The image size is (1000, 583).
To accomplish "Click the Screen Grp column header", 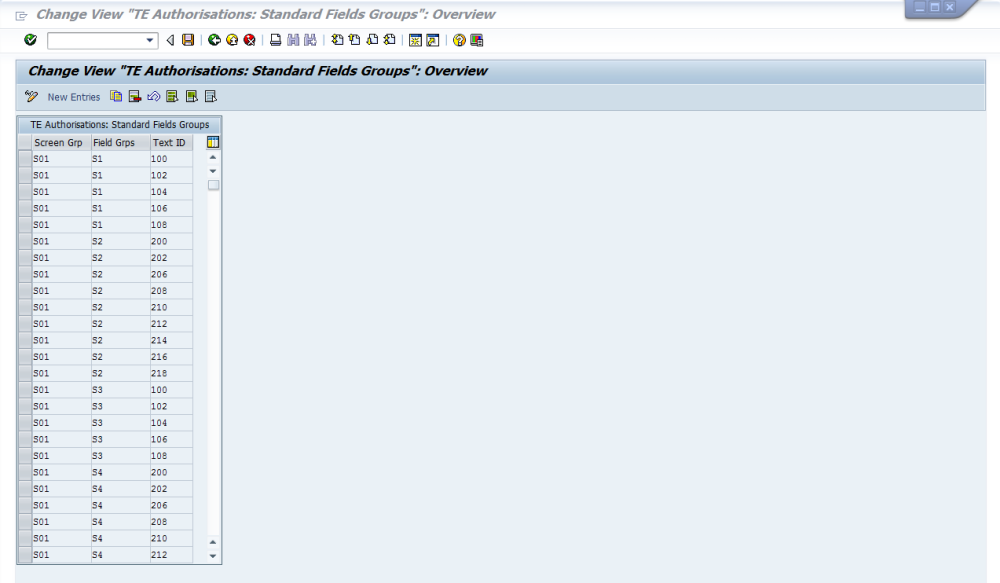I will 61,142.
